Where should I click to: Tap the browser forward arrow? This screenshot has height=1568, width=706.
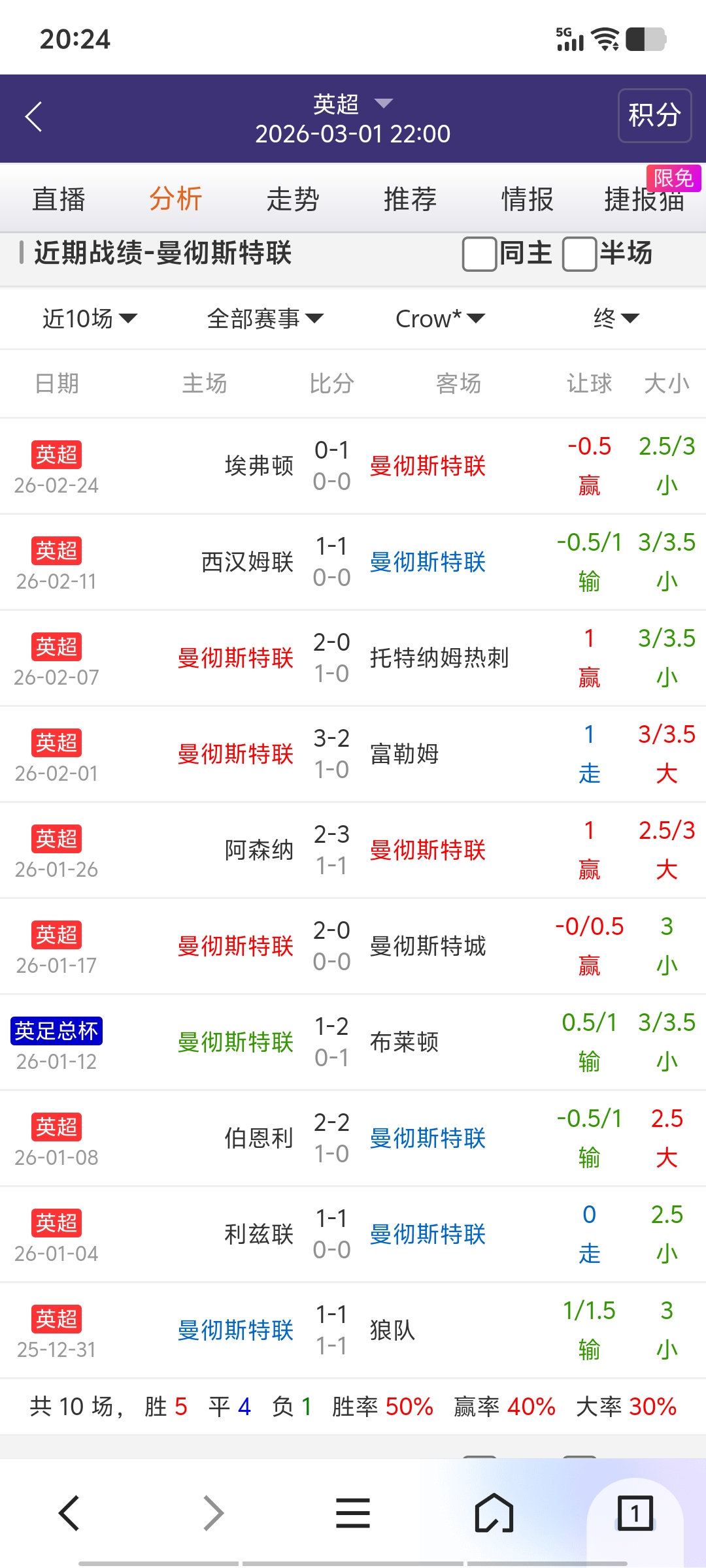[x=213, y=1512]
